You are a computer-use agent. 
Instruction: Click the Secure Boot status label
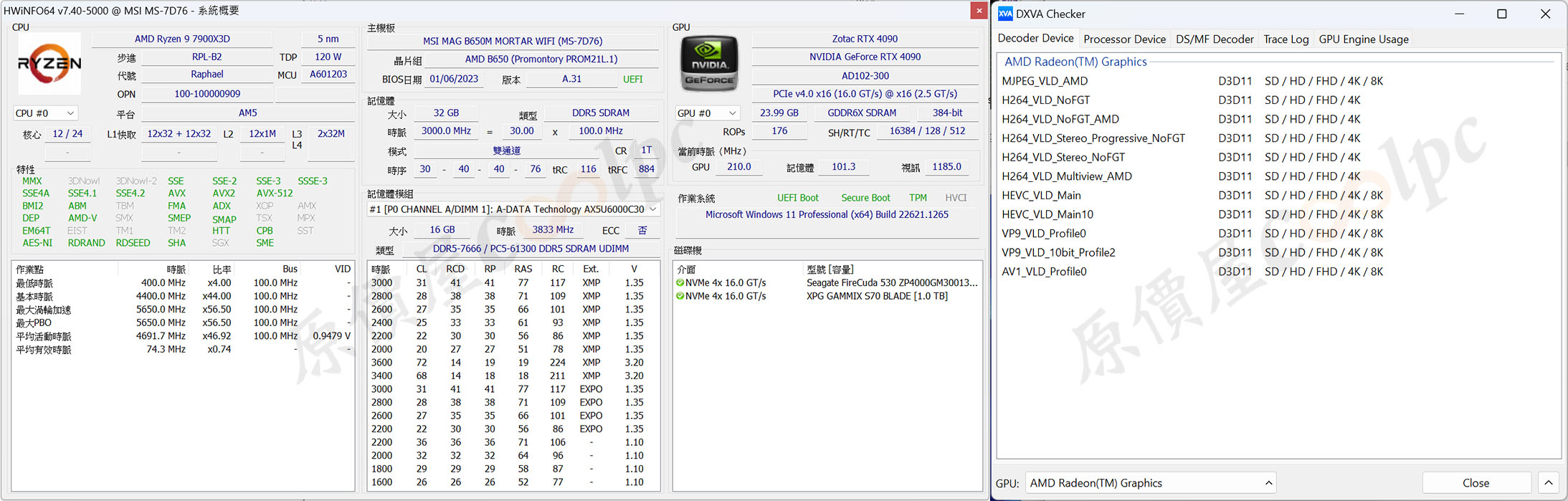tap(865, 198)
